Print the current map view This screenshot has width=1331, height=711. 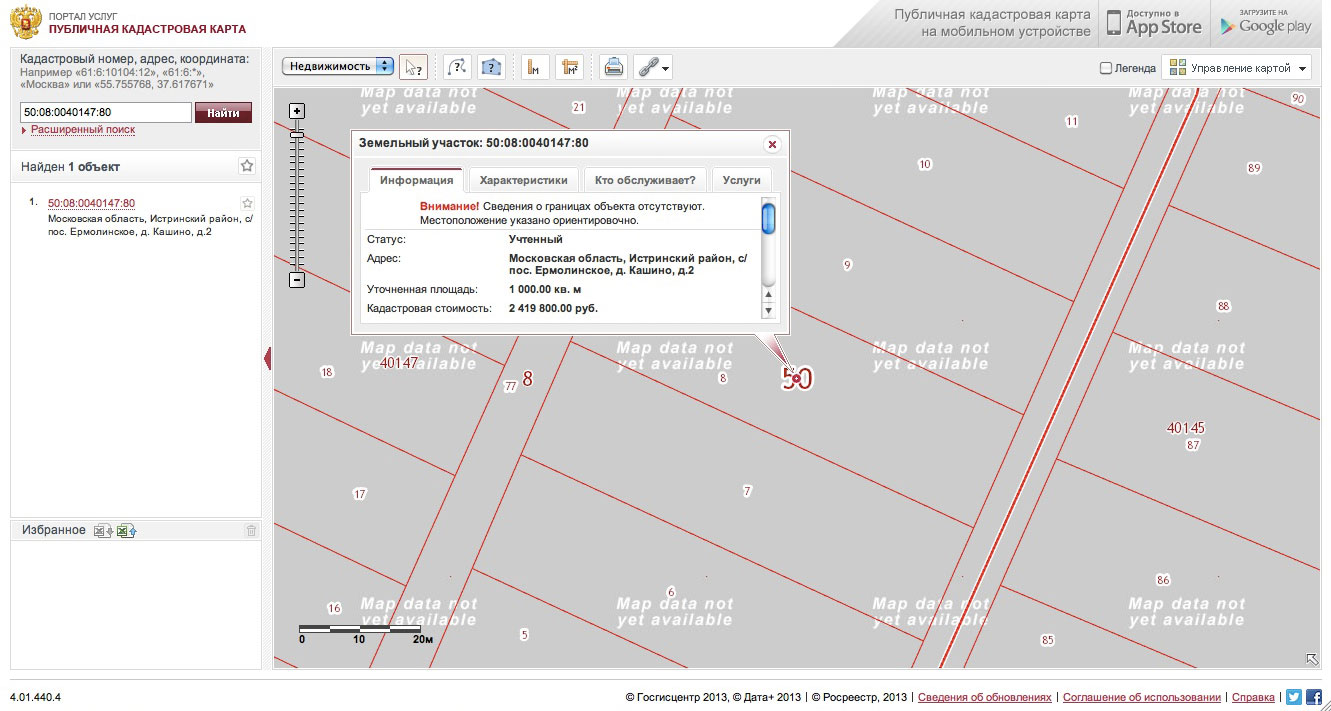point(613,67)
